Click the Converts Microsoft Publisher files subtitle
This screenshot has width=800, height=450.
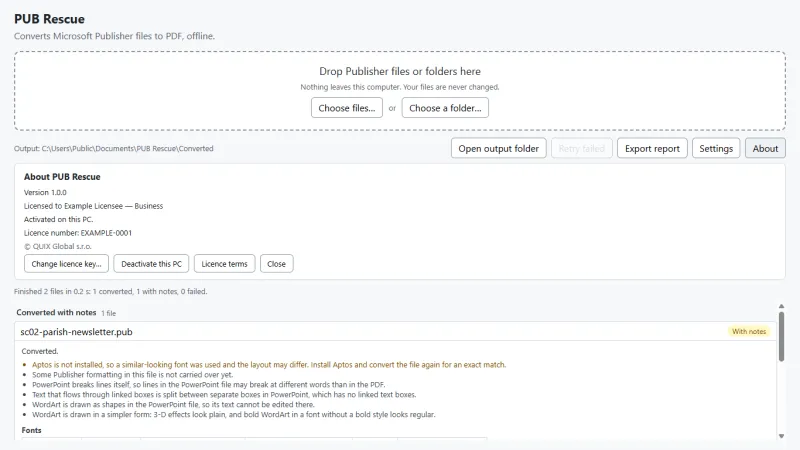pyautogui.click(x=114, y=36)
